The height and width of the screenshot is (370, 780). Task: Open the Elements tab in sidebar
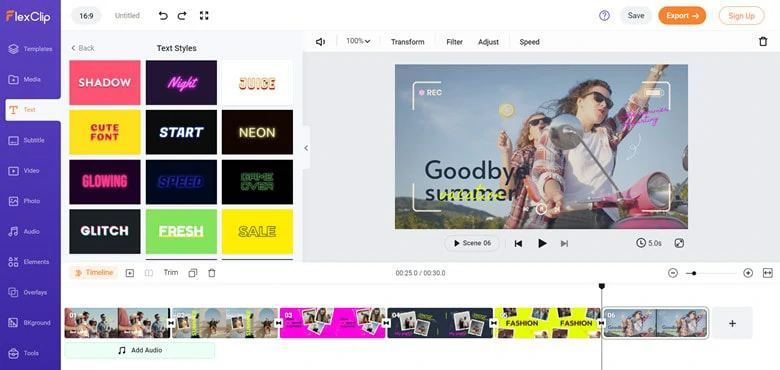pos(30,262)
